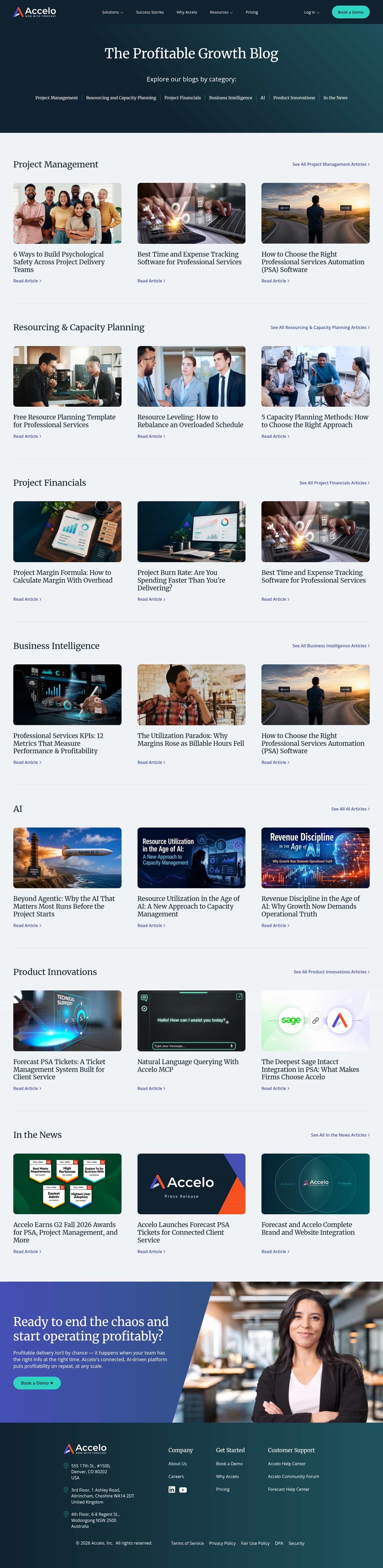Screen dimensions: 383x1568
Task: Open Accelo G2 Fall 2026 Awards thumbnail
Action: pyautogui.click(x=68, y=1184)
